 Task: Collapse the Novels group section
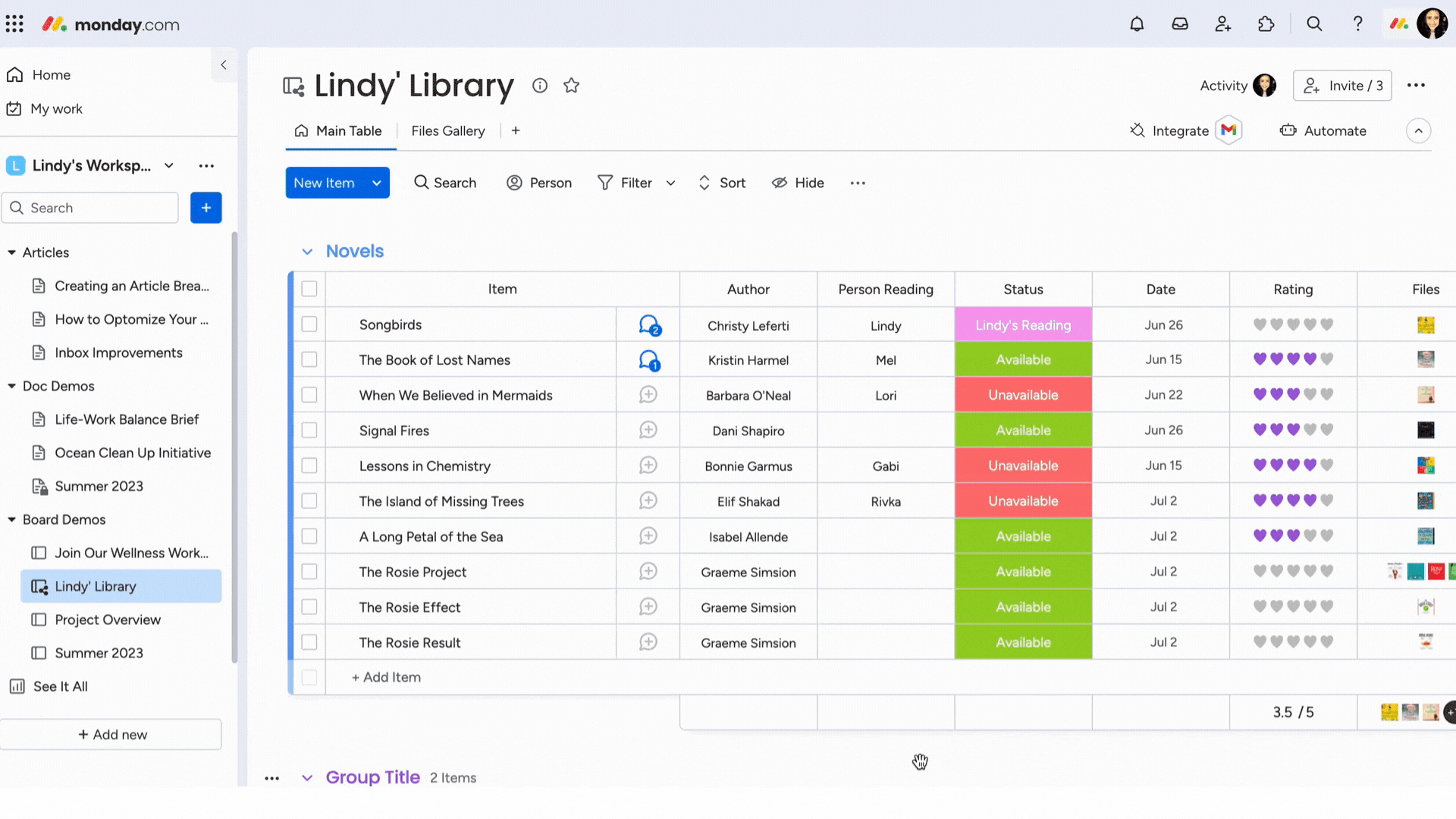[x=307, y=251]
